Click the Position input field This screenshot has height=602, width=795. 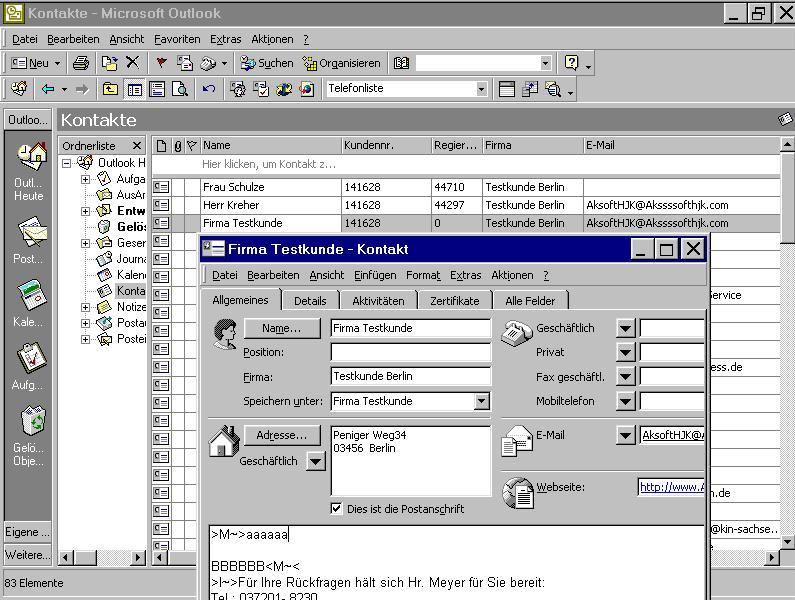(x=410, y=352)
